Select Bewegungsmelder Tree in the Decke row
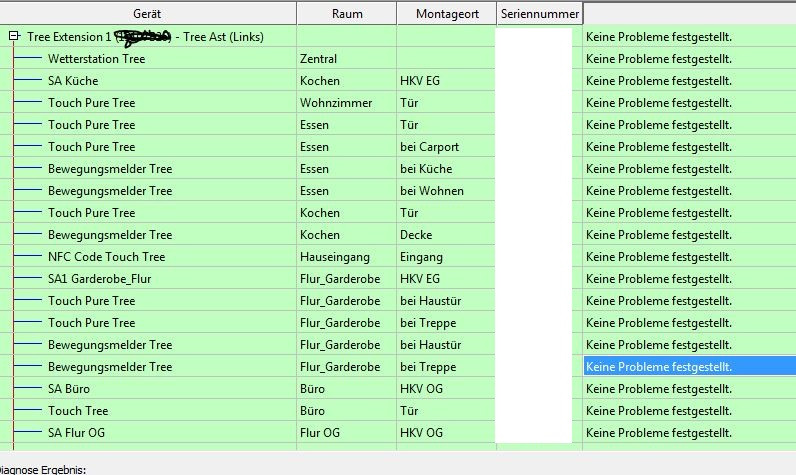This screenshot has height=475, width=796. tap(110, 235)
